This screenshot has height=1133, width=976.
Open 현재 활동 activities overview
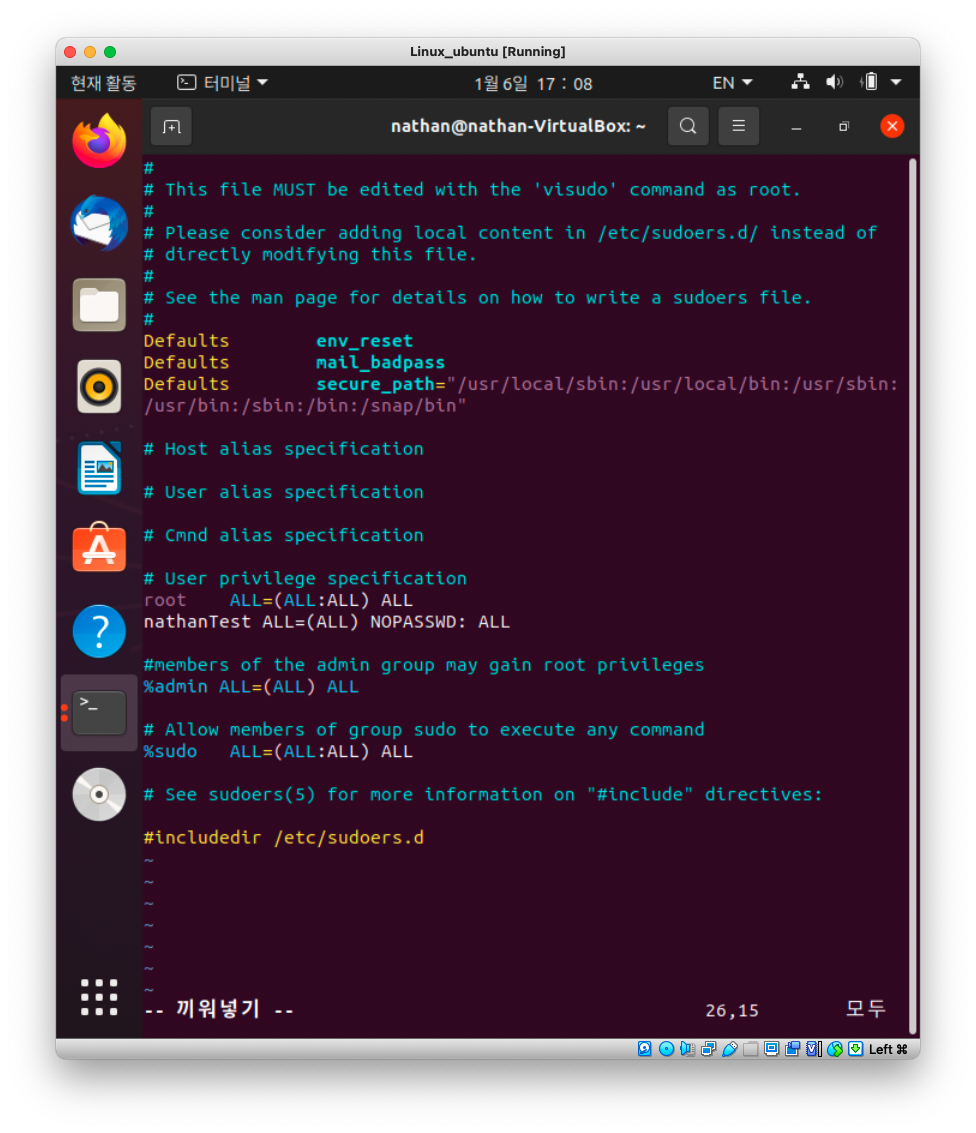tap(103, 83)
